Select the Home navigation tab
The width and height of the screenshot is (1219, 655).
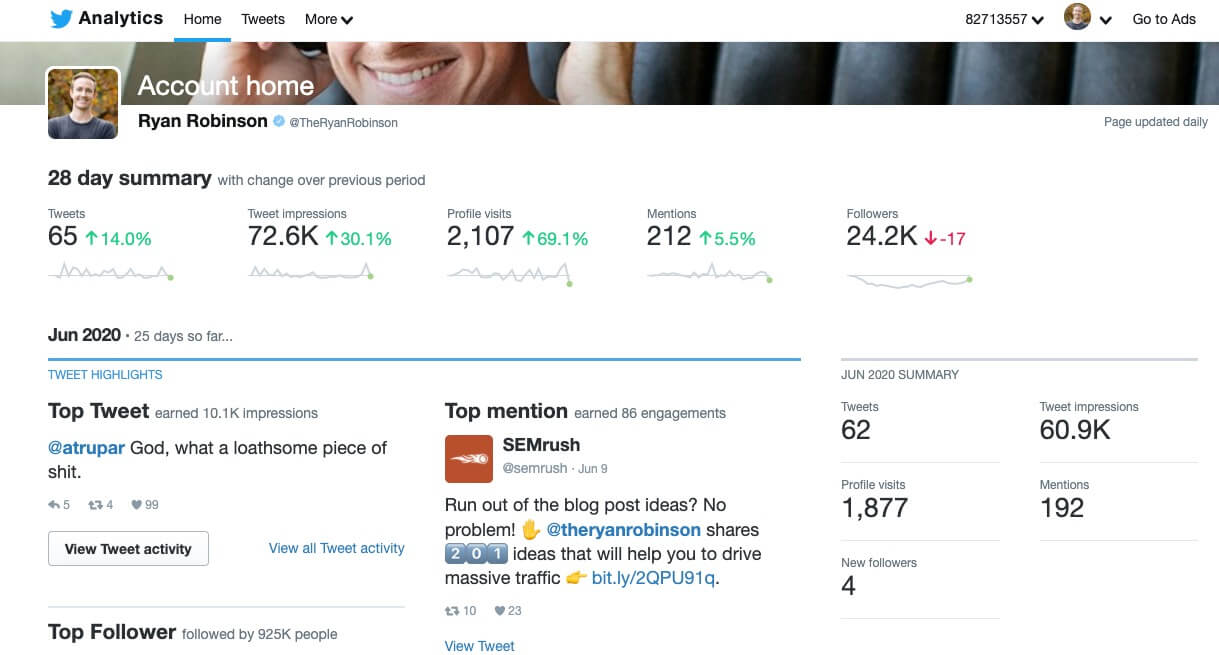(202, 19)
